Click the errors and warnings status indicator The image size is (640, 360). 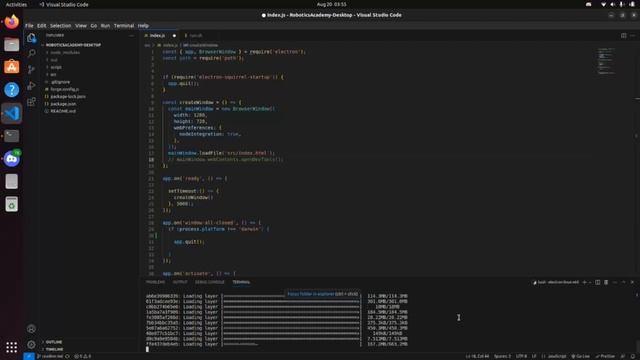point(82,356)
